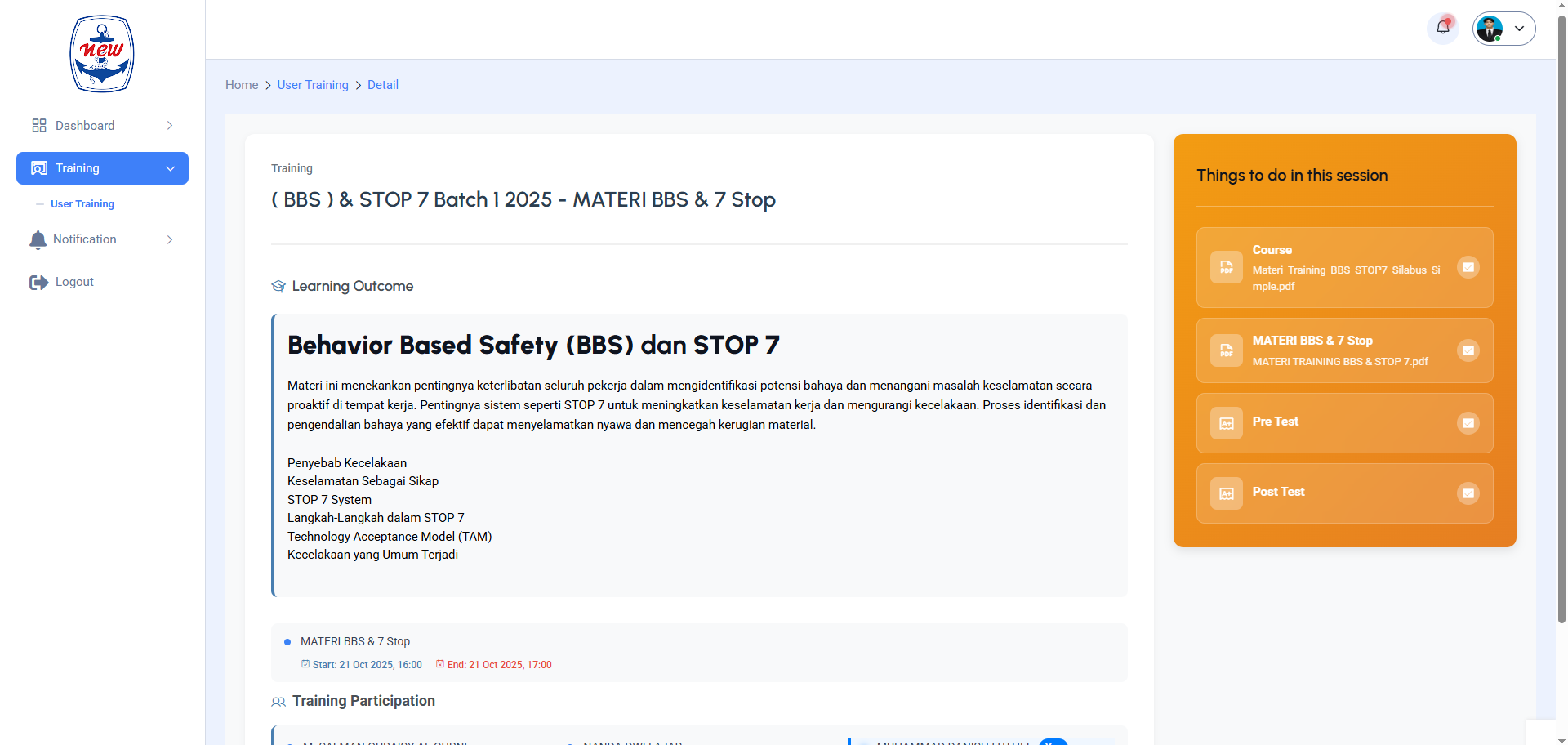Screen dimensions: 1568x745
Task: Toggle the Pre Test completion check mark
Action: click(1468, 423)
